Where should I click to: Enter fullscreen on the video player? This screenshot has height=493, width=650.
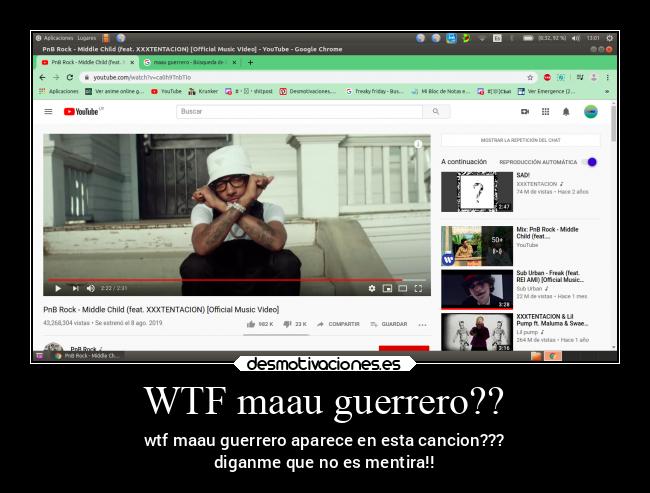418,289
